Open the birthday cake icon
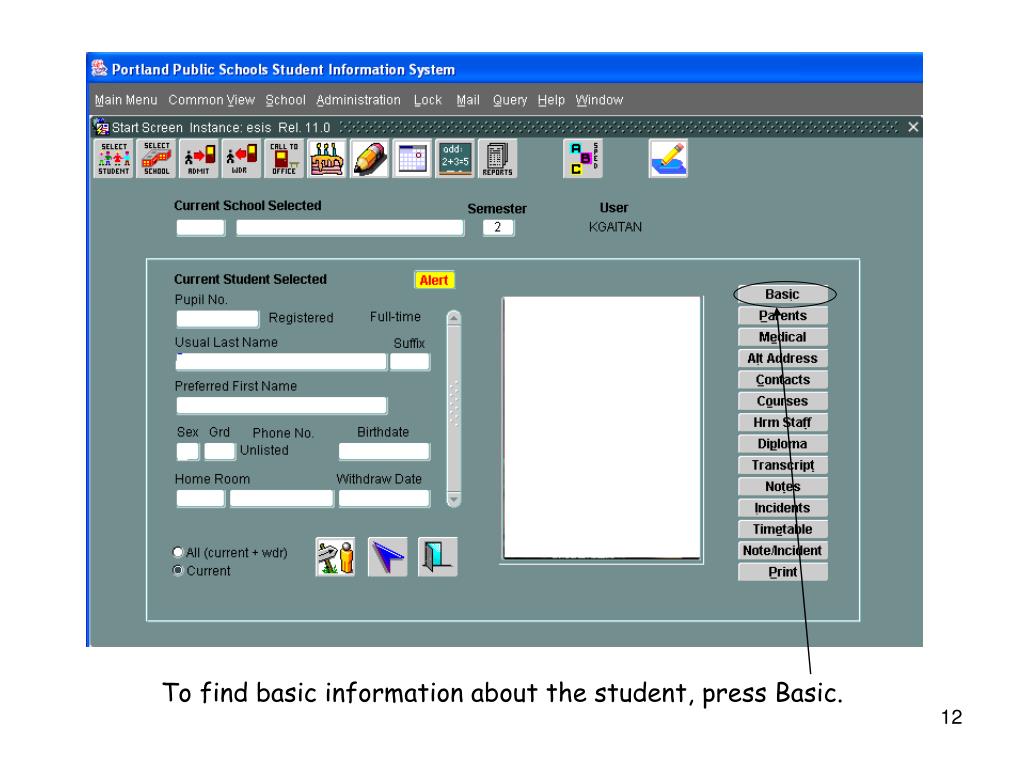1024x768 pixels. (327, 158)
